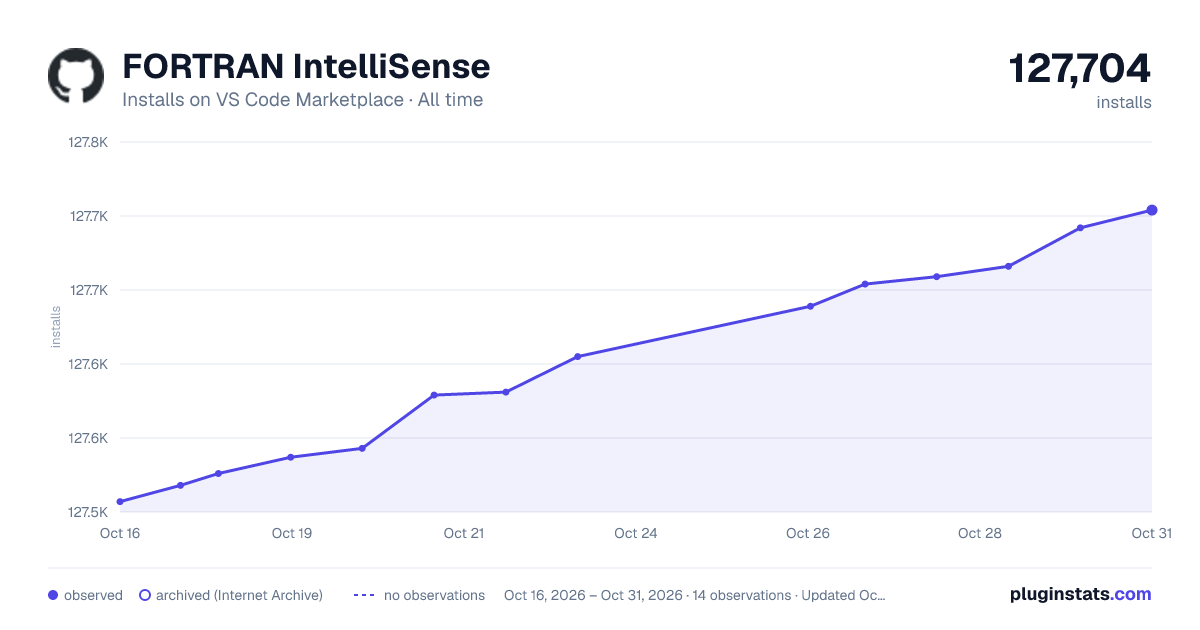Viewport: 1200px width, 630px height.
Task: Click the date range and observations text
Action: [x=695, y=595]
